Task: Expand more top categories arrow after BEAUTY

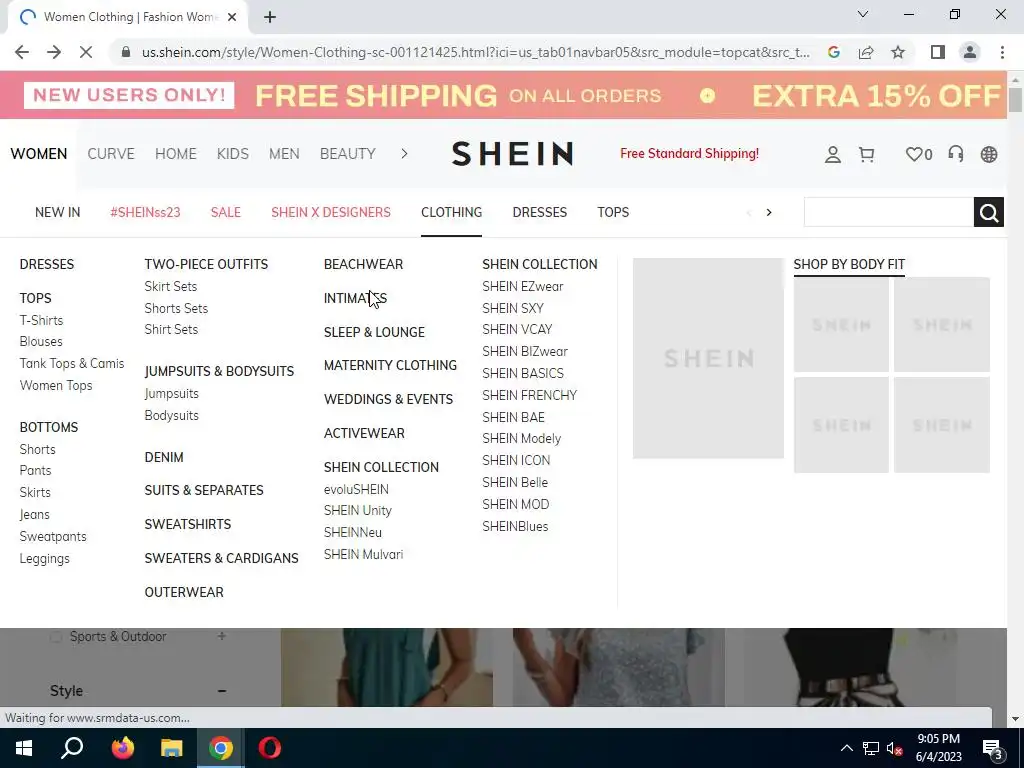Action: click(404, 153)
